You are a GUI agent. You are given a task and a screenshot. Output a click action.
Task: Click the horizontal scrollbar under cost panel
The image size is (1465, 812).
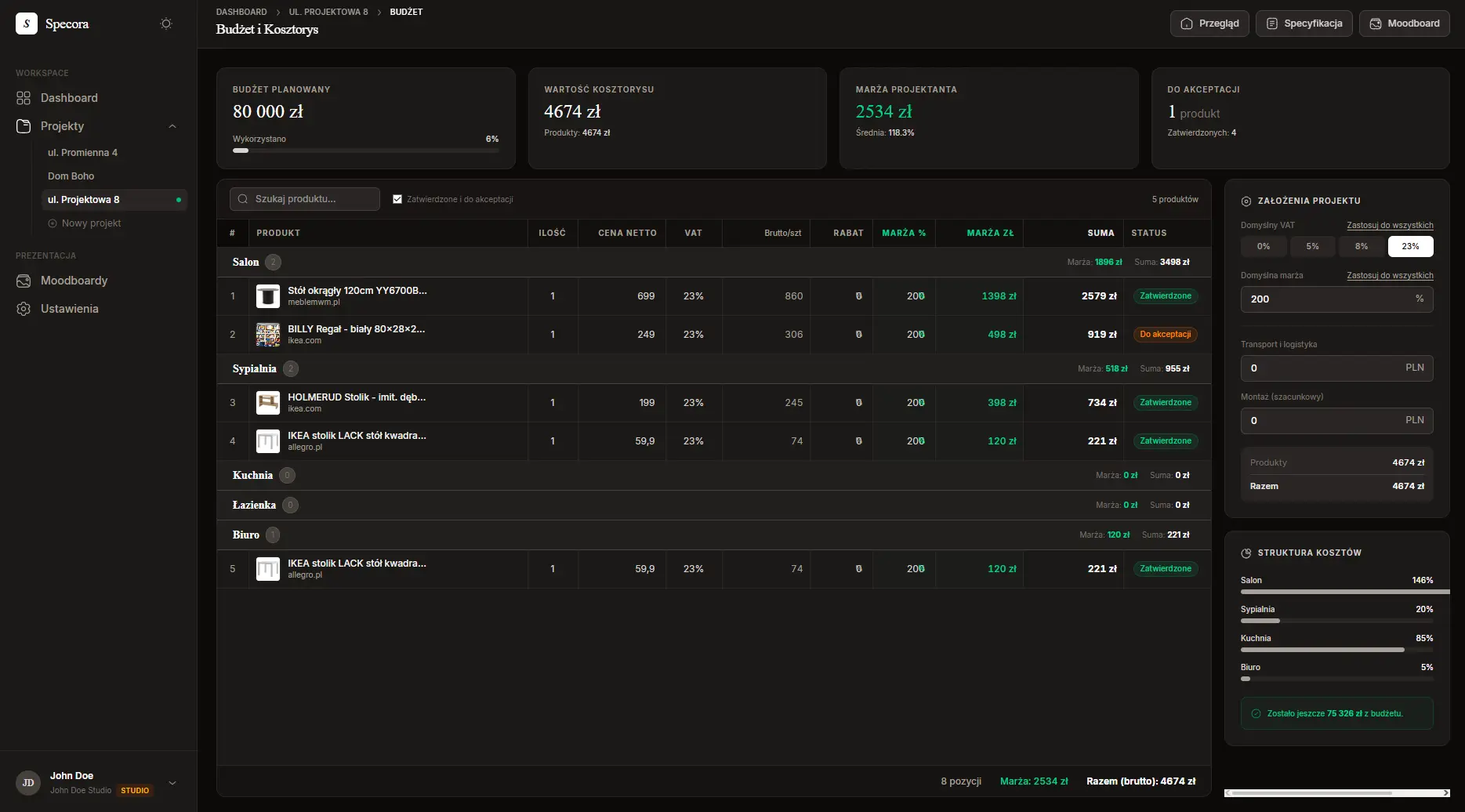tap(1336, 793)
